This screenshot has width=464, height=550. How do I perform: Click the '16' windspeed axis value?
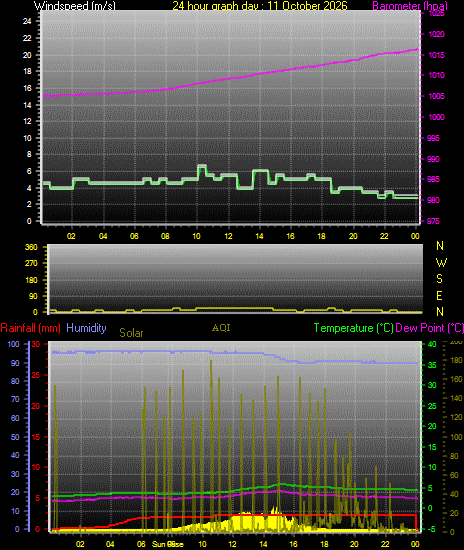click(x=27, y=88)
